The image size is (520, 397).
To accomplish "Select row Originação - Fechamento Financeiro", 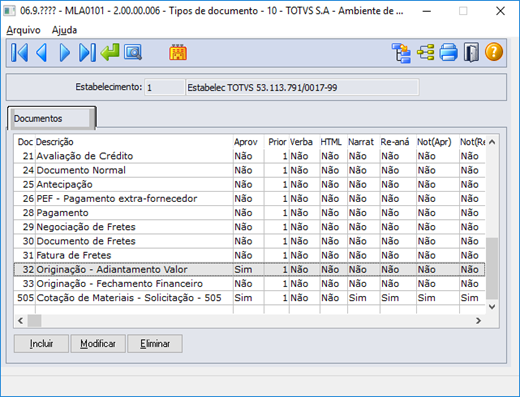I will [249, 284].
